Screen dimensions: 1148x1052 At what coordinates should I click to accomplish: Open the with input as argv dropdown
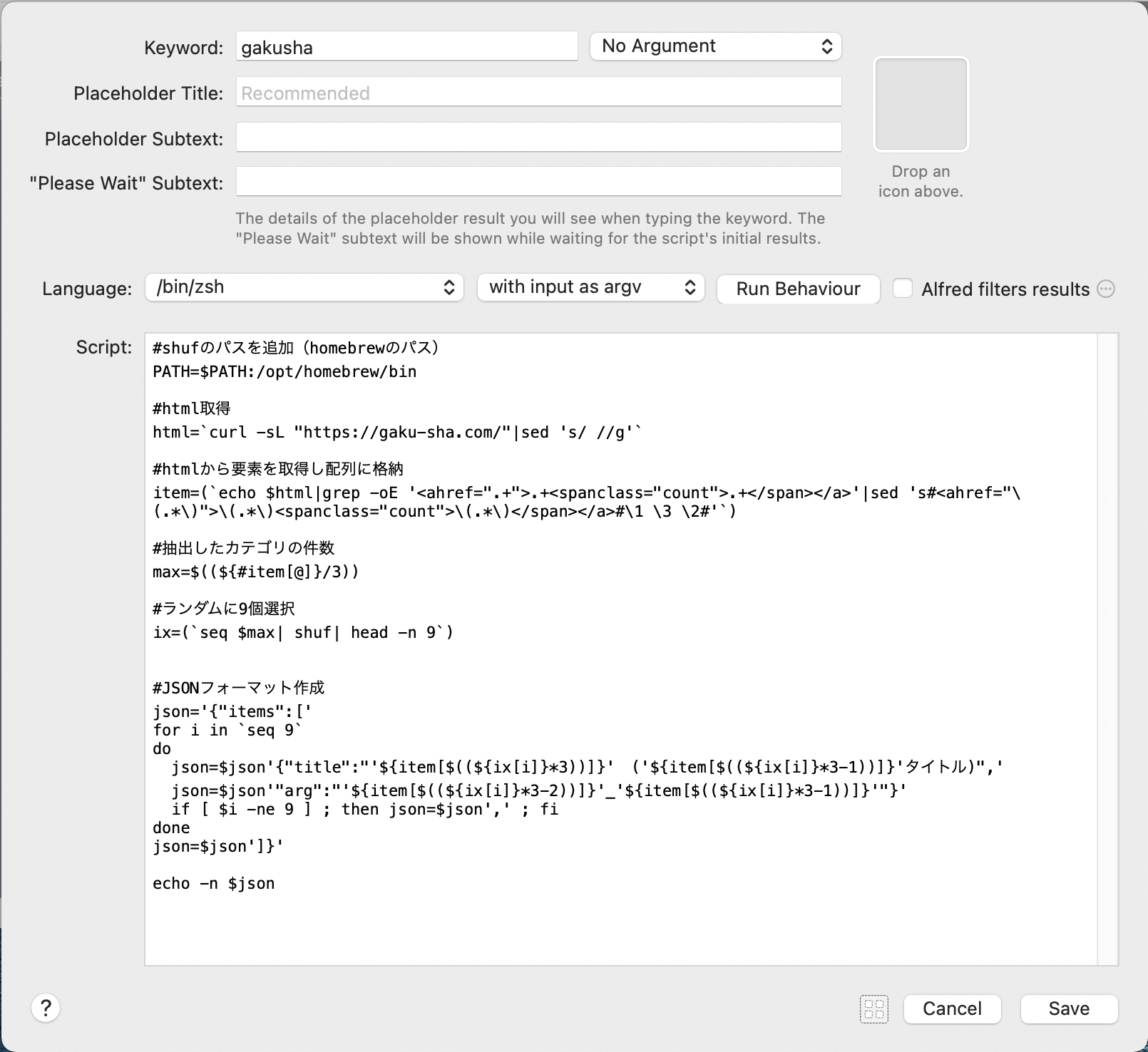coord(591,287)
